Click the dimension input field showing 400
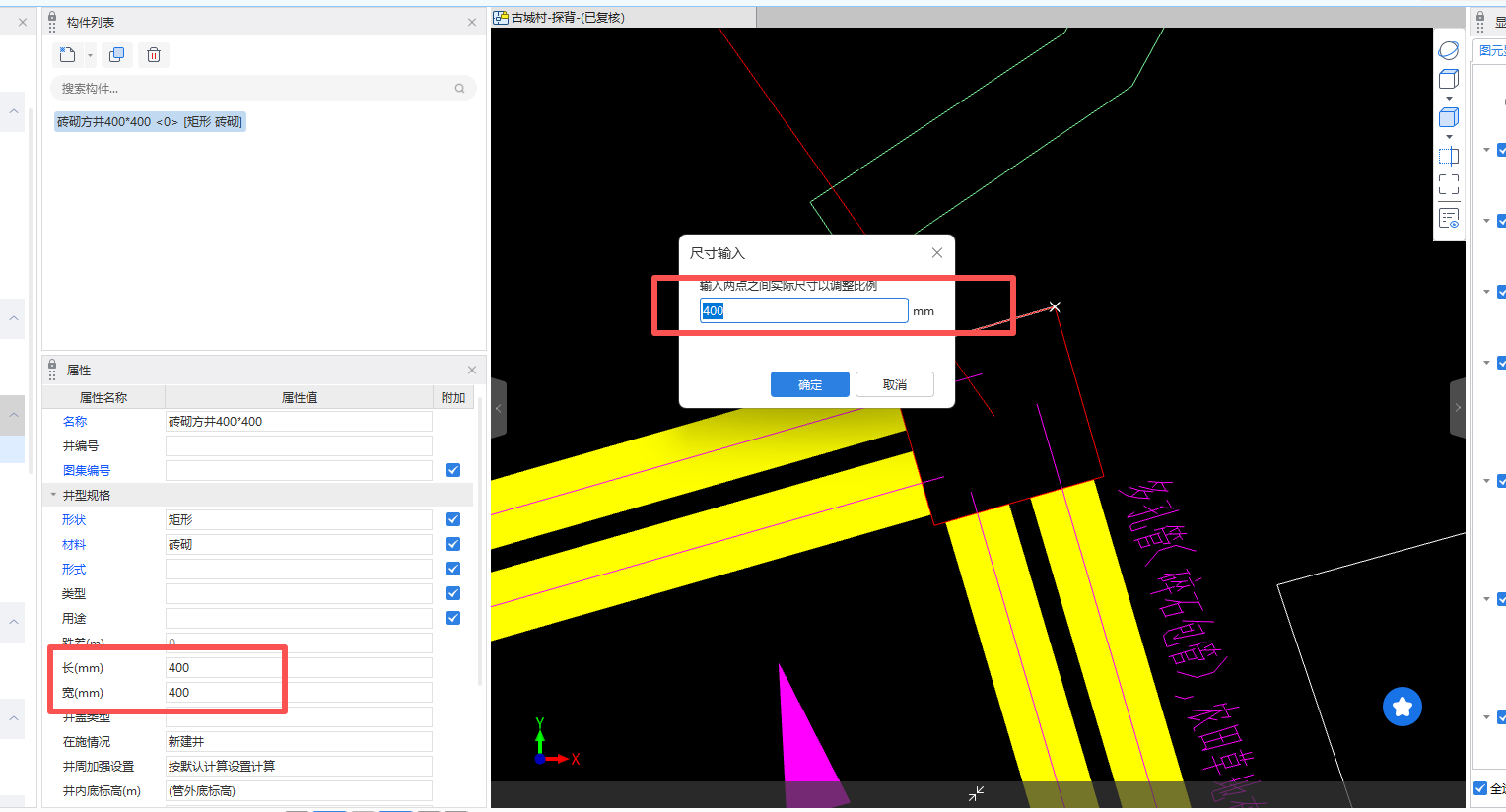Viewport: 1506px width, 812px height. point(804,310)
